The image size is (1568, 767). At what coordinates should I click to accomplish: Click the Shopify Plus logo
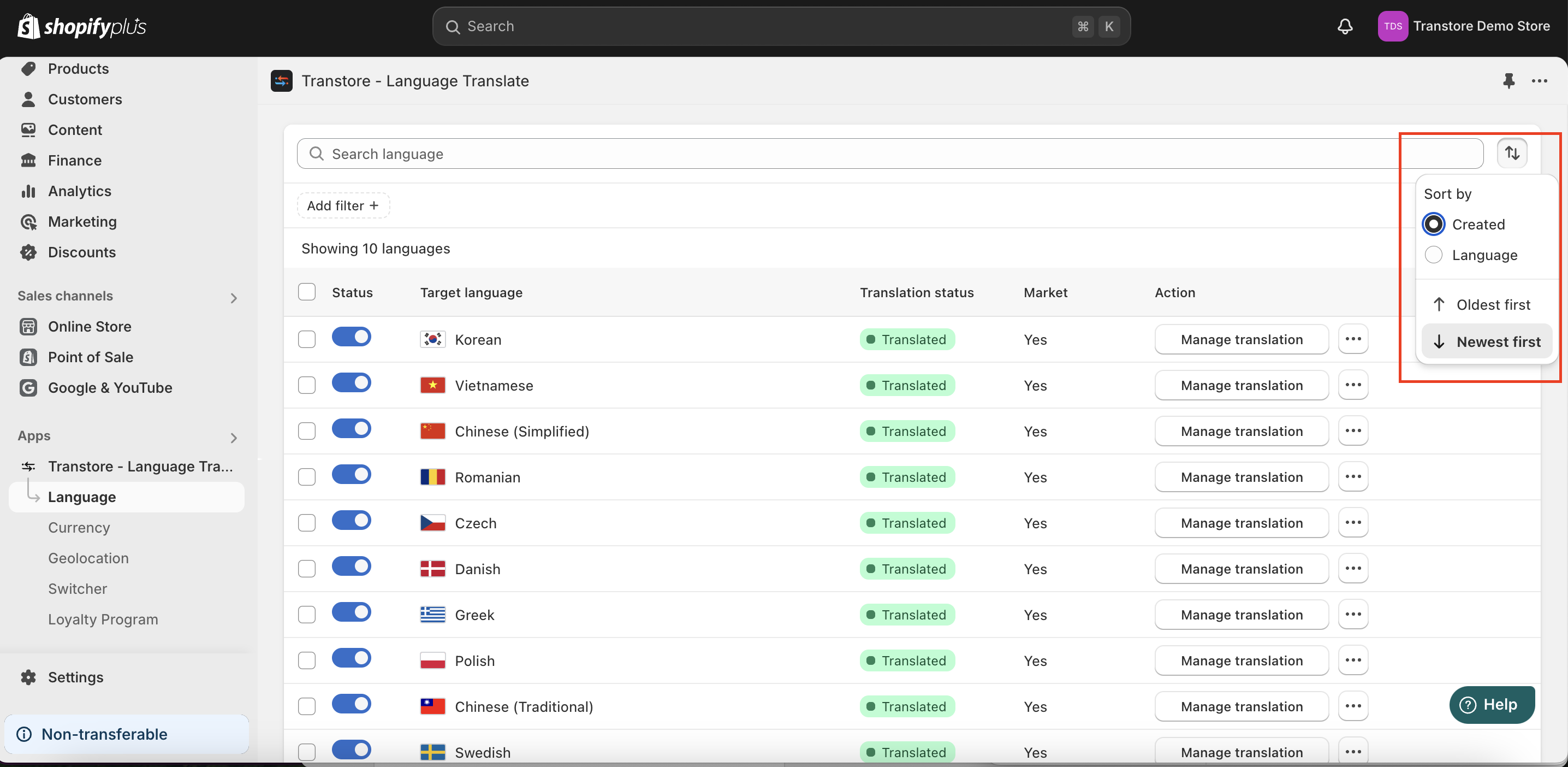point(82,26)
